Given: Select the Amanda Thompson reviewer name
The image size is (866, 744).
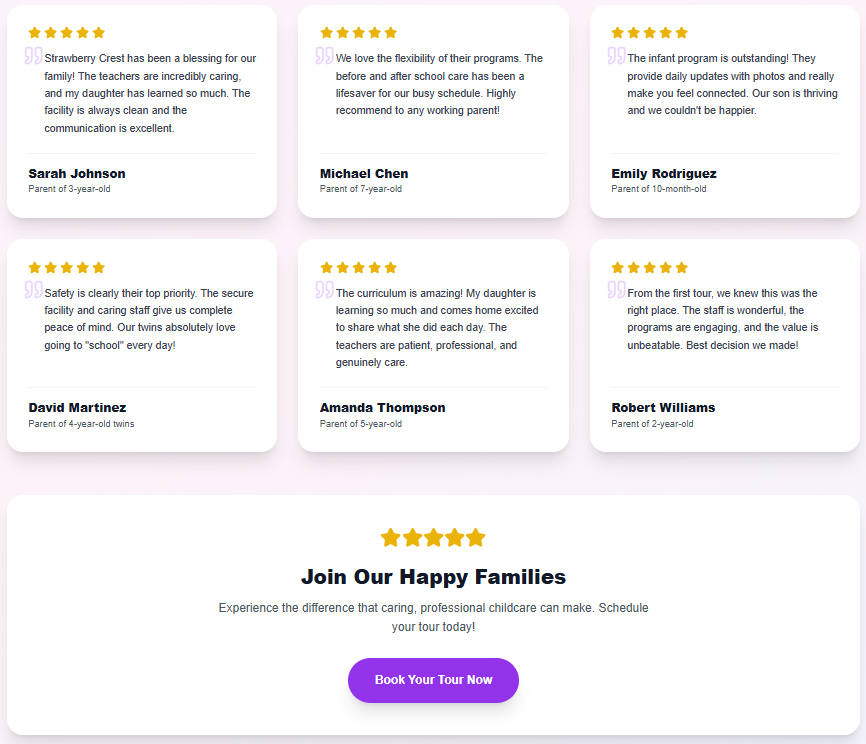Looking at the screenshot, I should point(383,408).
